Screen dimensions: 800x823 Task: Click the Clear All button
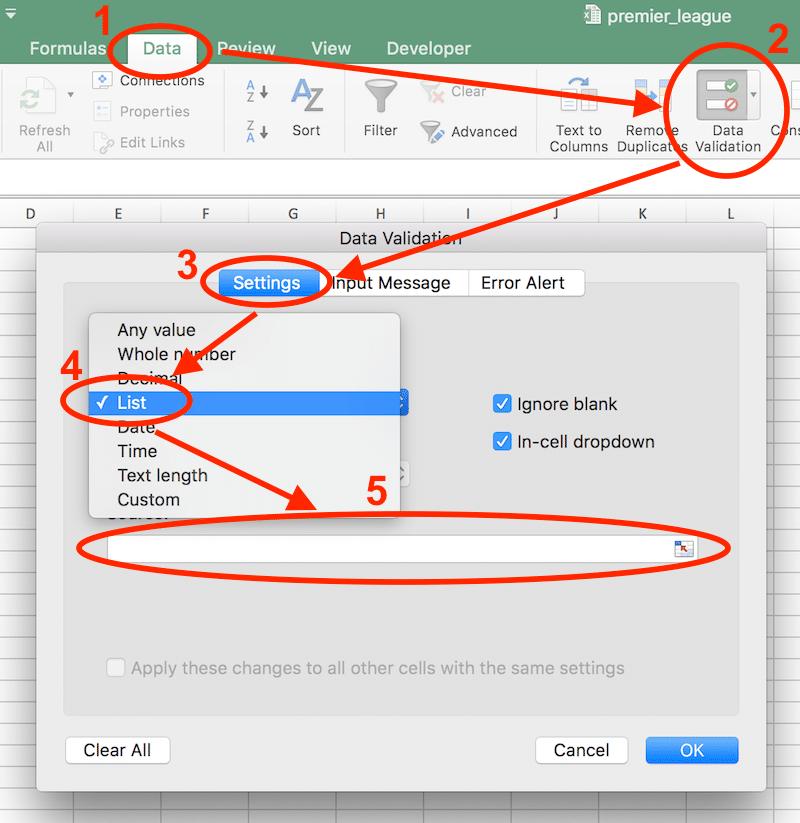coord(118,750)
